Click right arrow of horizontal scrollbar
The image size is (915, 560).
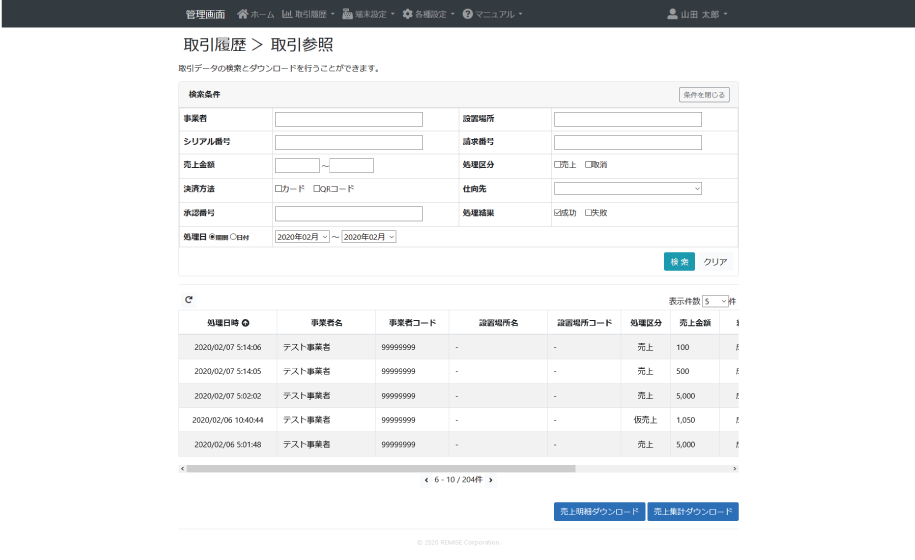(735, 468)
